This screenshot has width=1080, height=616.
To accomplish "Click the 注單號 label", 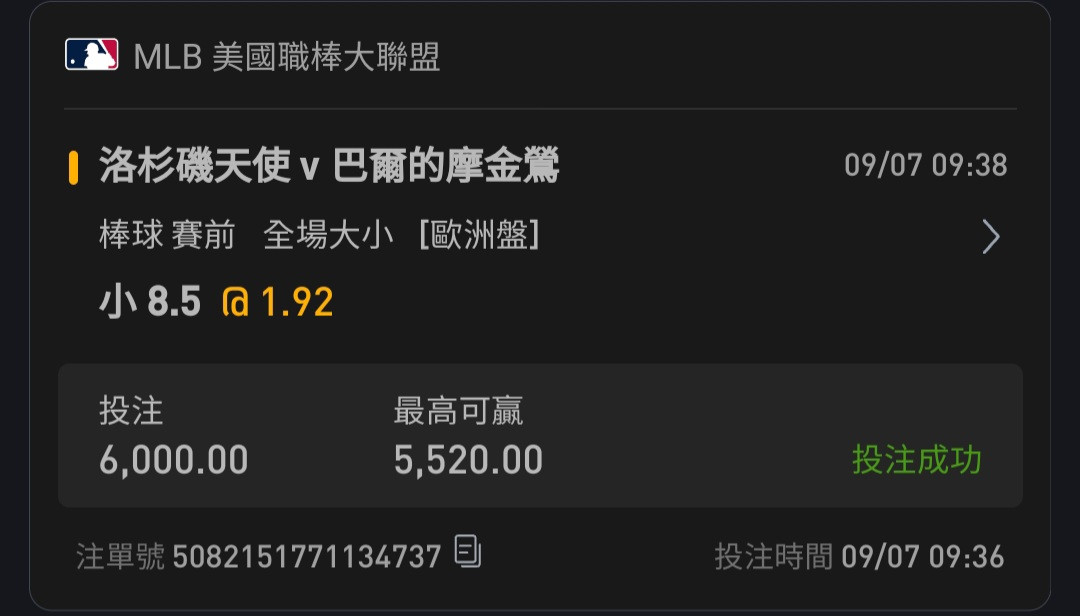I will tap(121, 557).
